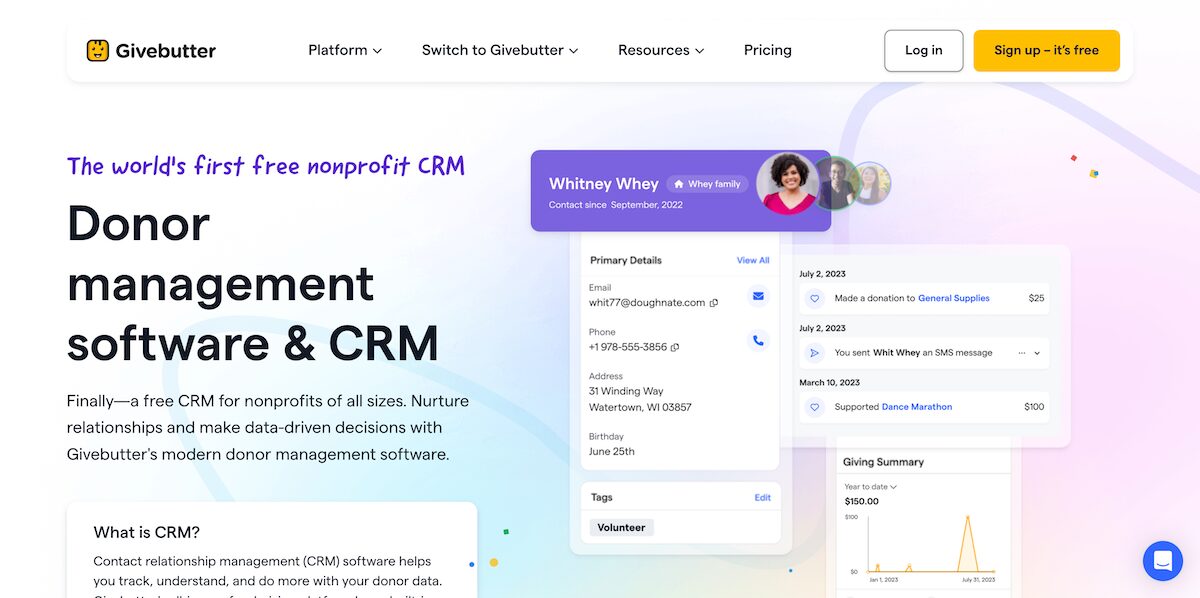1200x598 pixels.
Task: Click the SMS message paper plane icon
Action: [814, 353]
